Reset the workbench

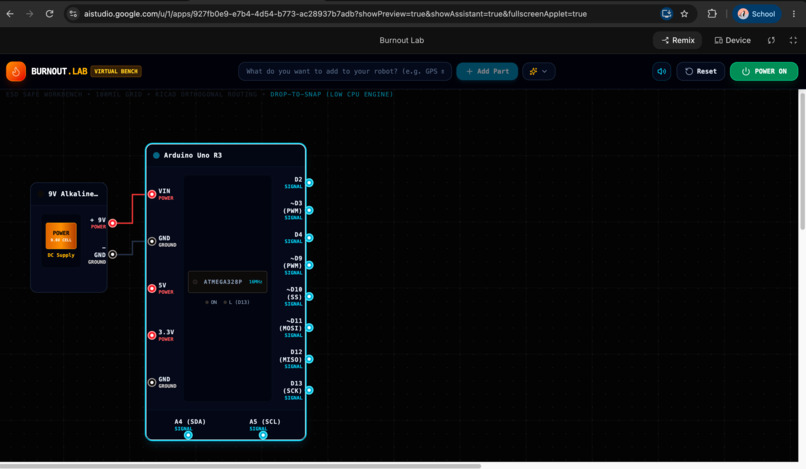click(701, 71)
